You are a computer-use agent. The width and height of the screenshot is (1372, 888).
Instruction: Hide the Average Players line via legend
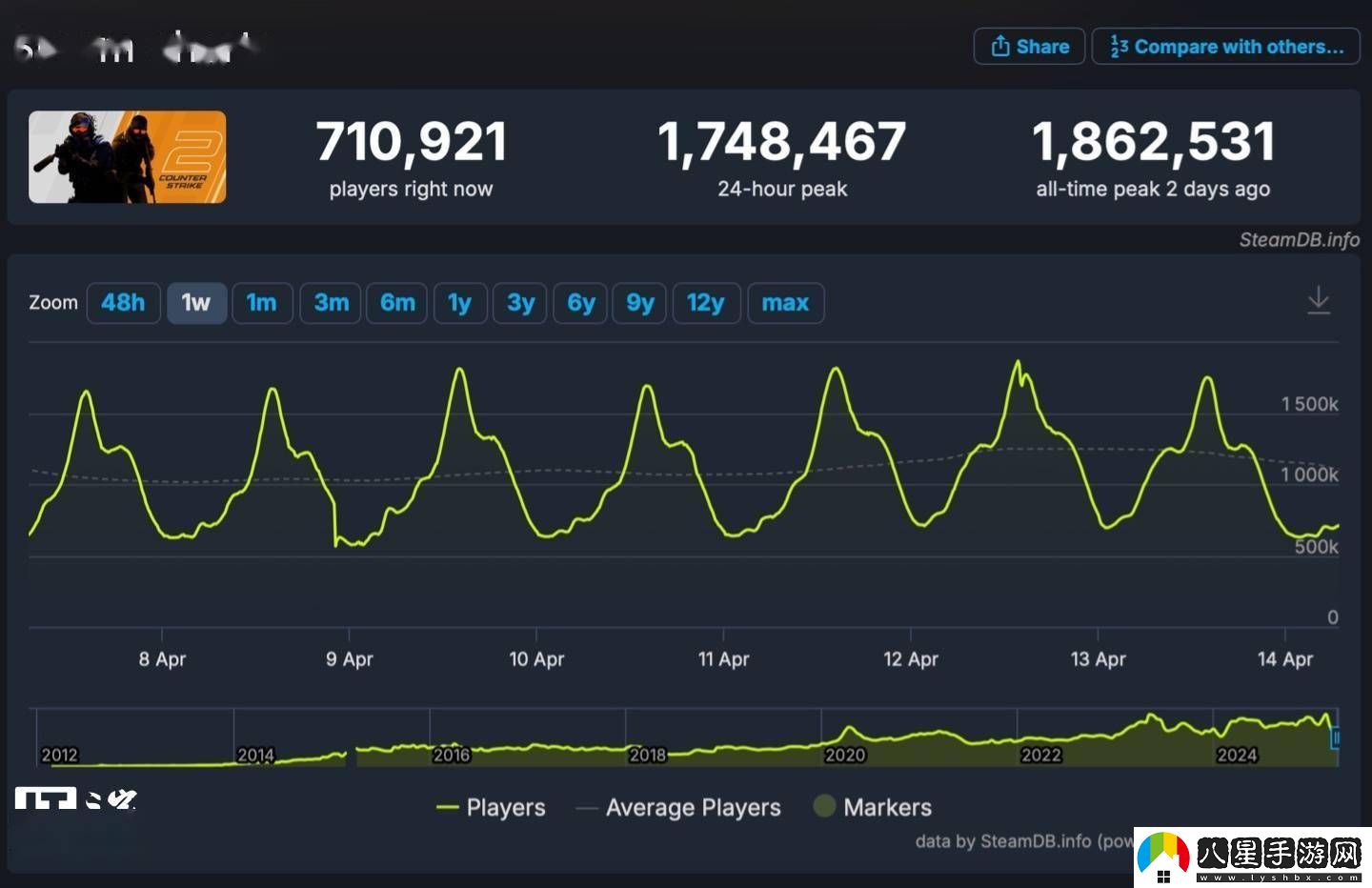(x=678, y=807)
